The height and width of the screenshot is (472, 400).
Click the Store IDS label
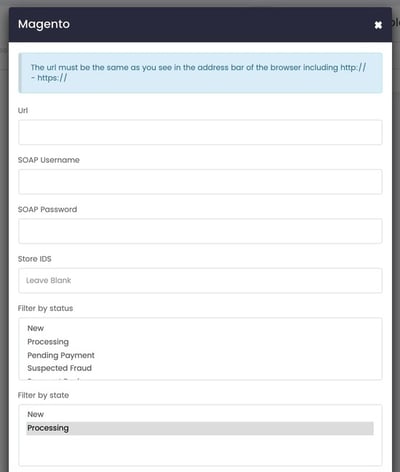(x=35, y=259)
